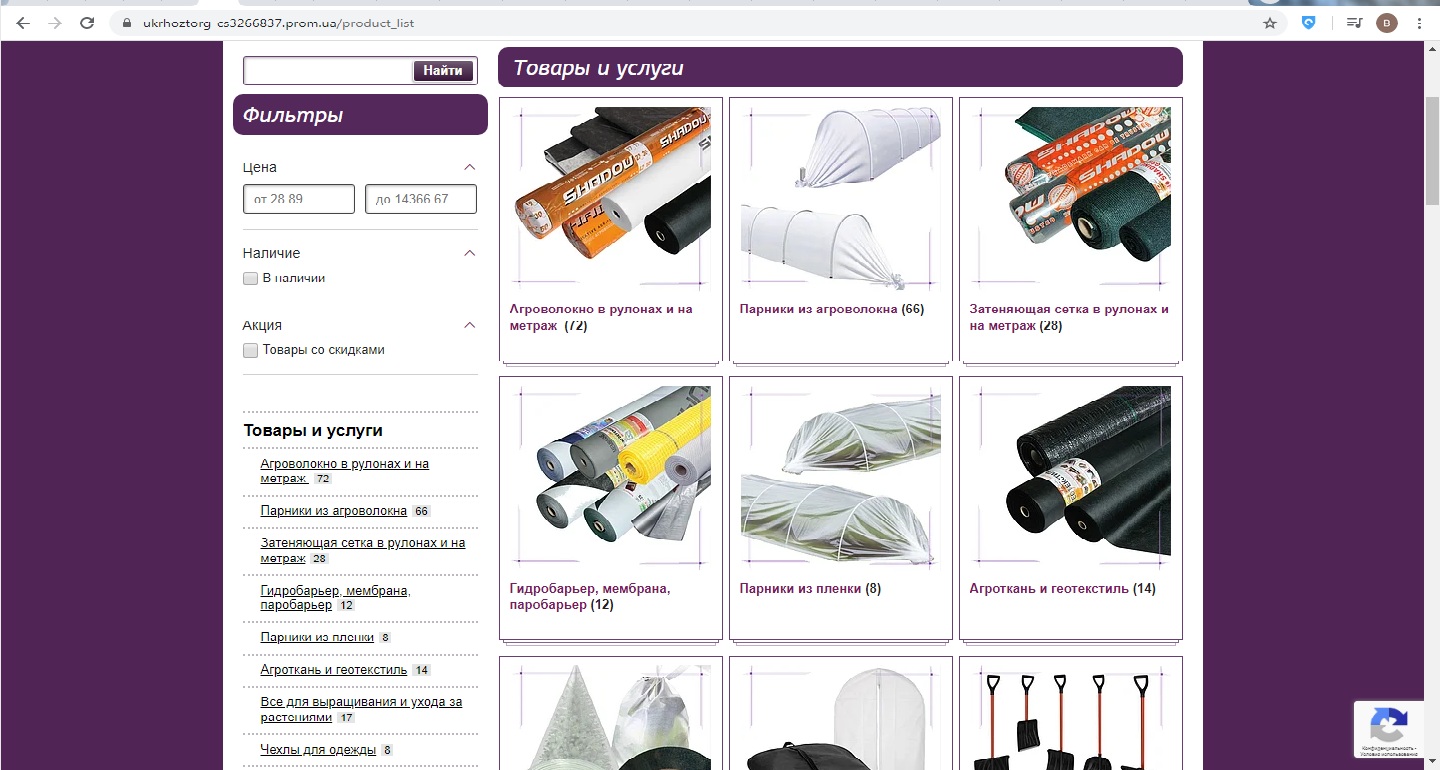View site info via the padlock icon
The height and width of the screenshot is (770, 1440).
[126, 23]
